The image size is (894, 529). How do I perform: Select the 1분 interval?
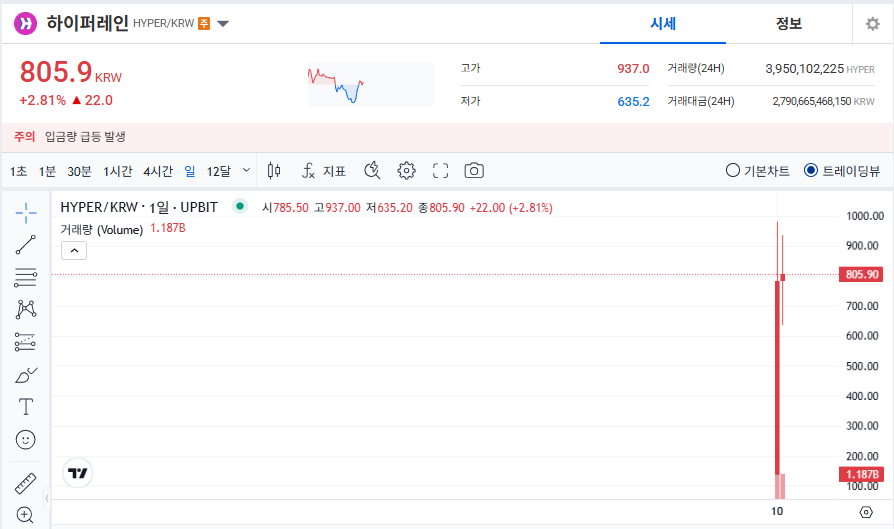[x=47, y=171]
